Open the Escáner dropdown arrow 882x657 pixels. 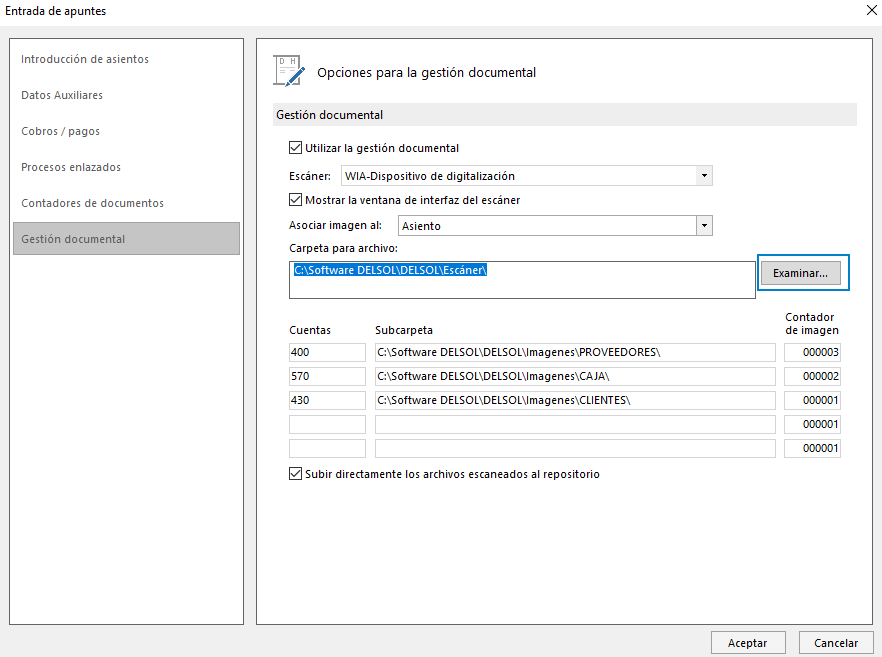[704, 176]
